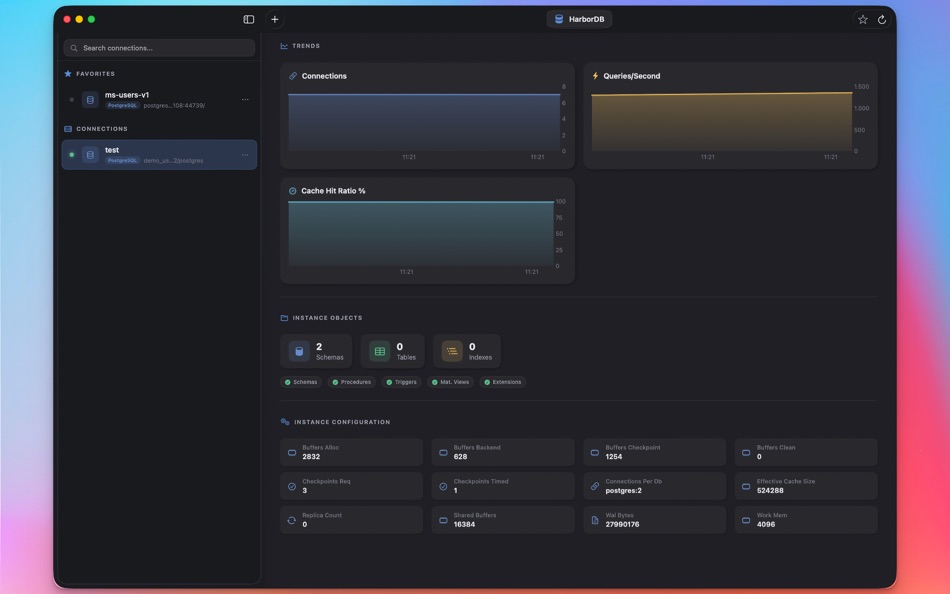Click the database icon on the Schemas stat card
Viewport: 950px width, 594px height.
pos(298,350)
